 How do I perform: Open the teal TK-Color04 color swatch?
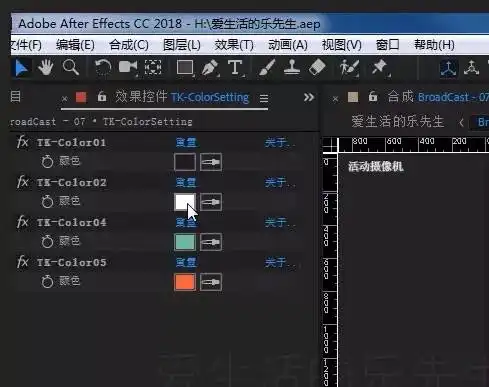point(185,242)
